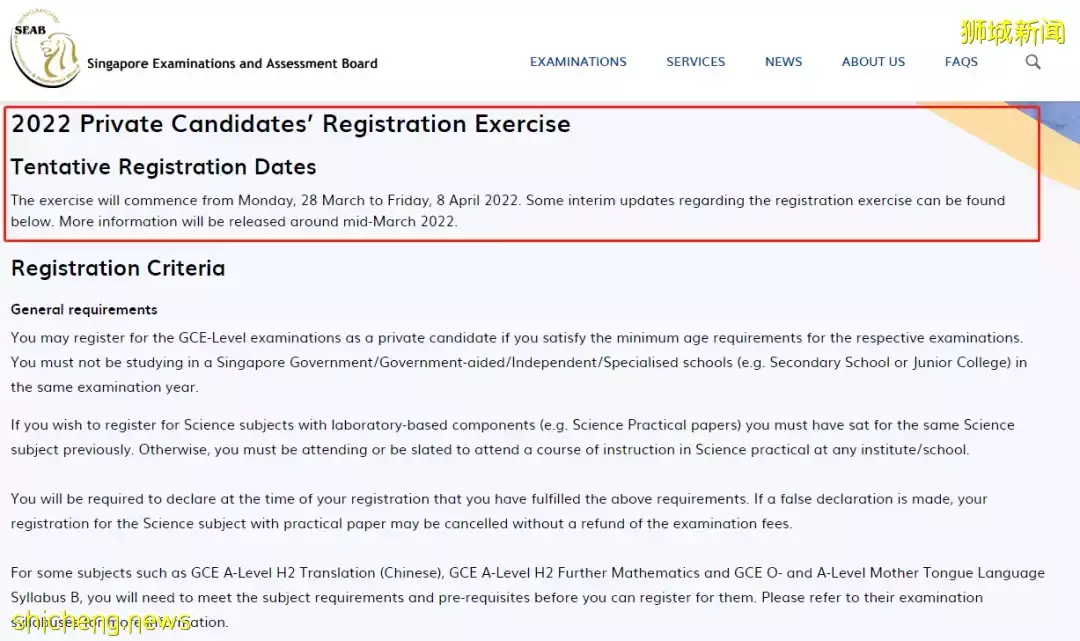Open the EXAMINATIONS menu

578,62
